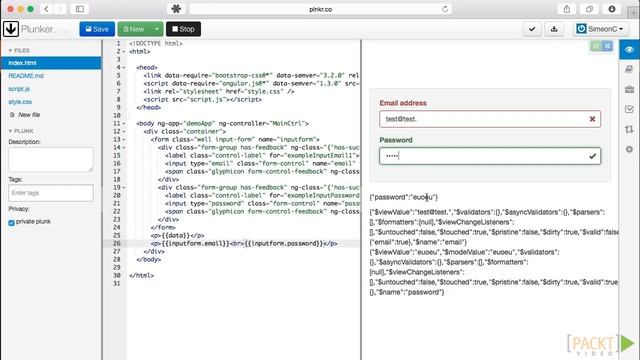Viewport: 640px width, 360px height.
Task: Click the Email address label
Action: tap(403, 103)
